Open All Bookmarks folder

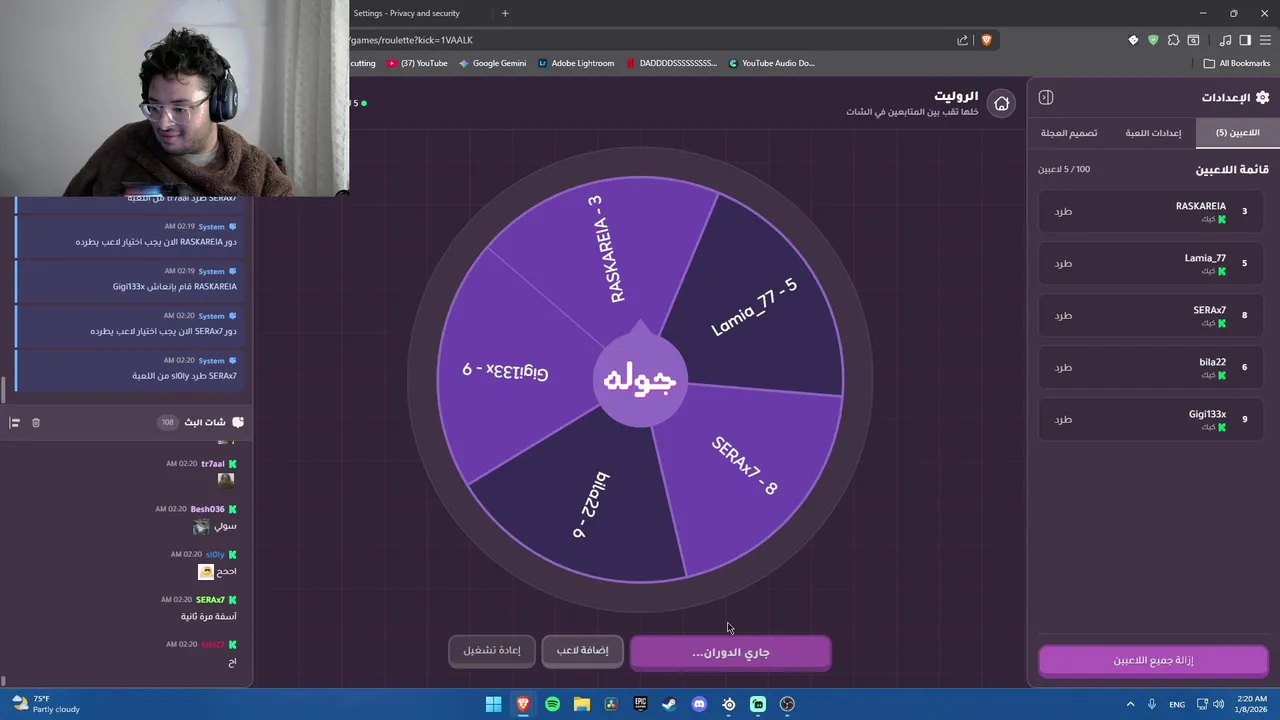point(1237,63)
